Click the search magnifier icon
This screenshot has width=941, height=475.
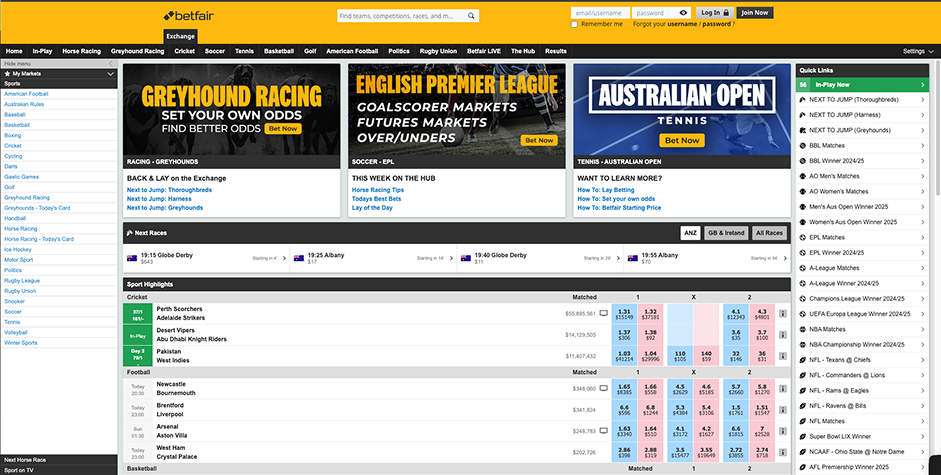(472, 16)
